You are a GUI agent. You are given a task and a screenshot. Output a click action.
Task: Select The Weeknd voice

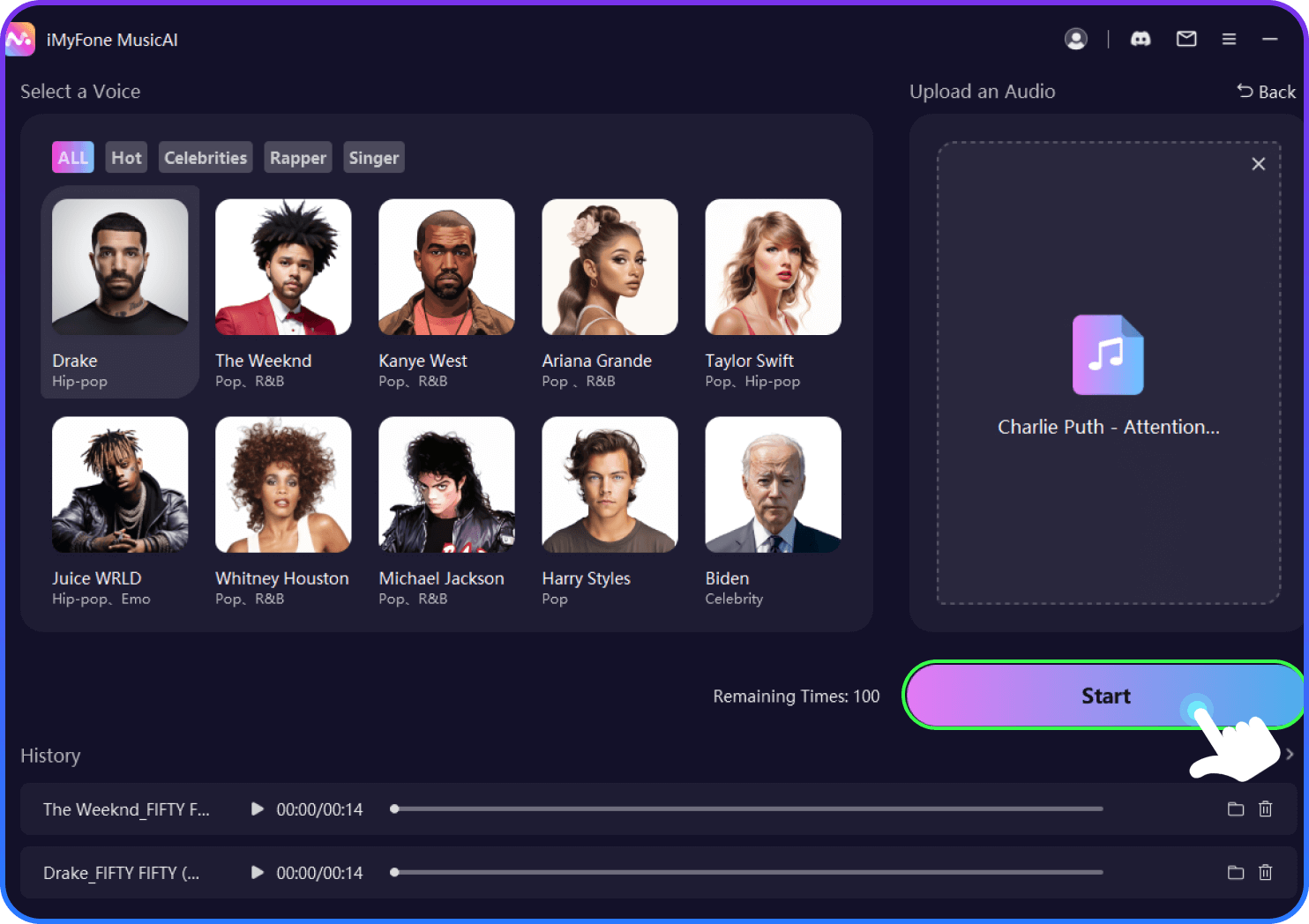(283, 293)
